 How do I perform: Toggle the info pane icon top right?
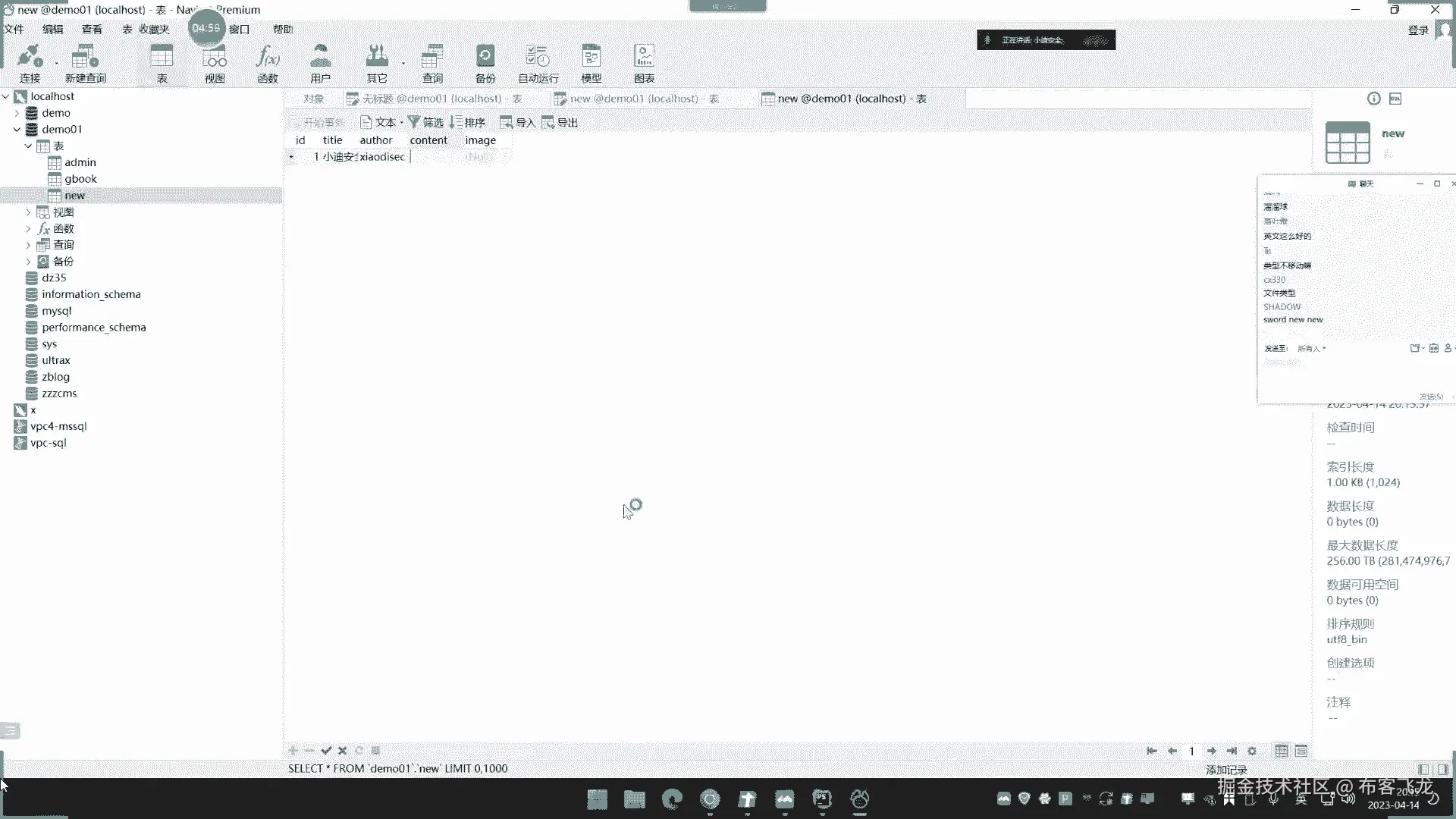pos(1373,99)
